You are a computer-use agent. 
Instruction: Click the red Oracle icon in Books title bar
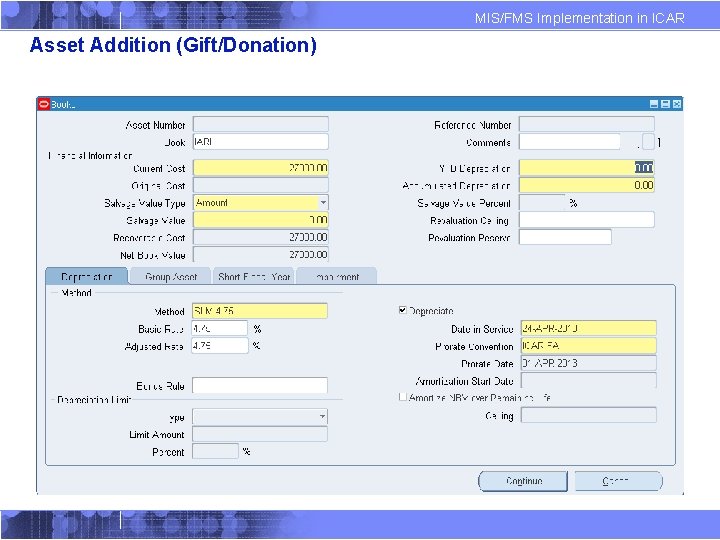tap(44, 104)
